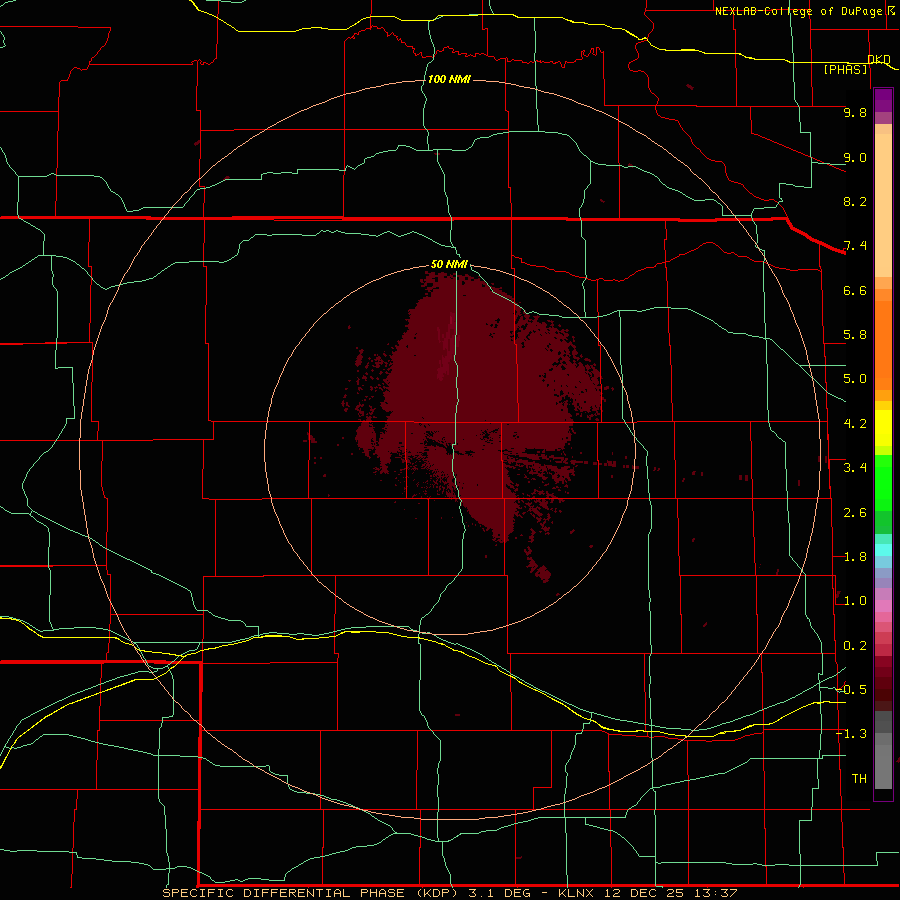Click the 8.2 value on color scale
This screenshot has height=900, width=900.
(855, 201)
